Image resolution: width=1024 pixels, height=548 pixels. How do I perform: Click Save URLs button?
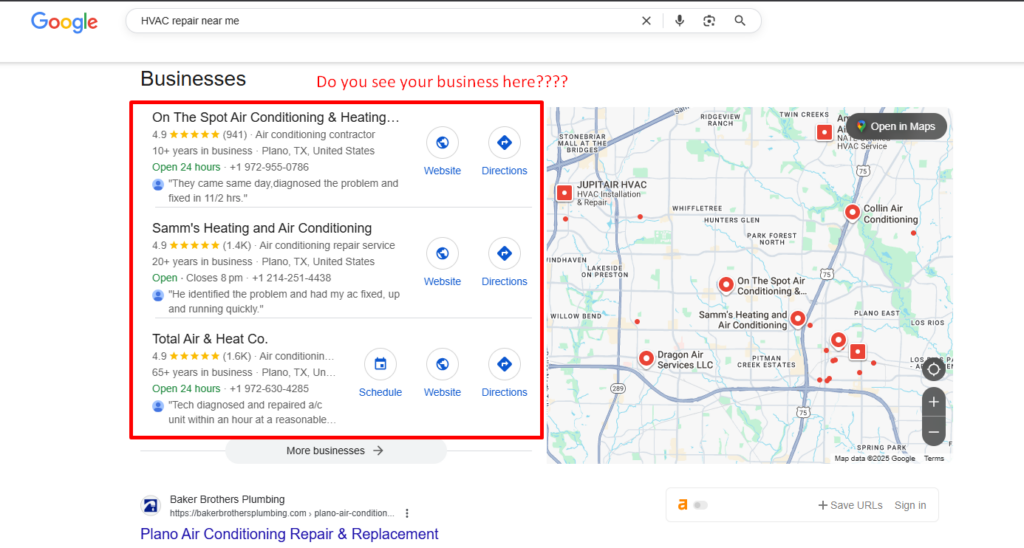click(850, 506)
